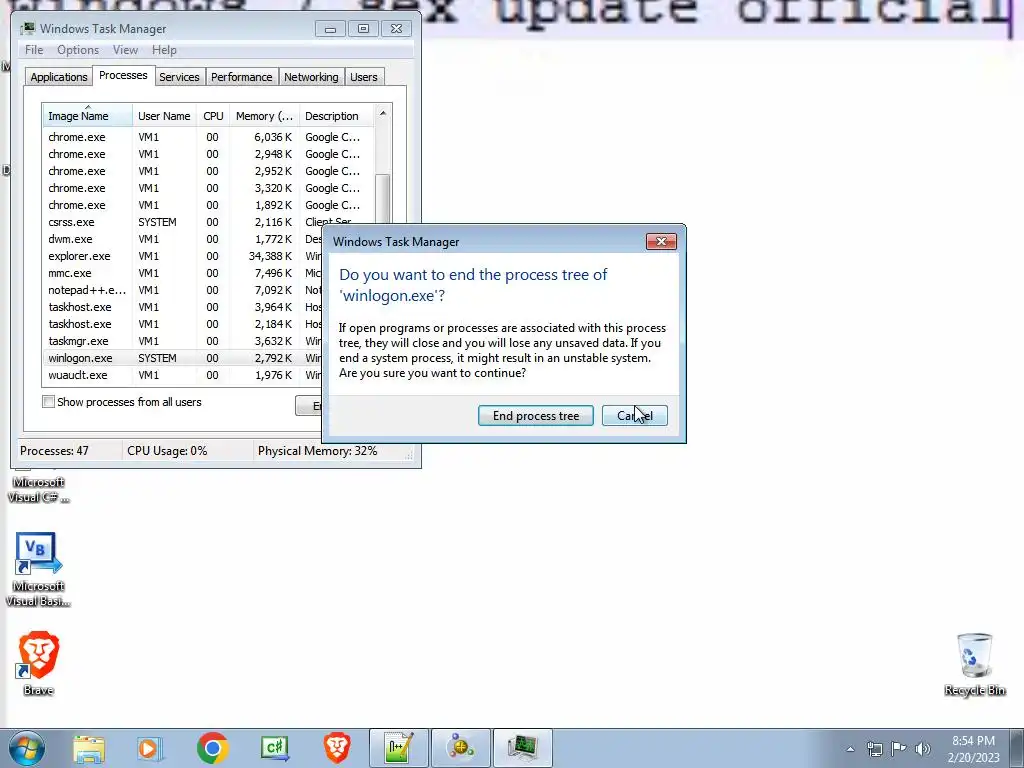
Task: Select the notepad++ process row
Action: [x=183, y=290]
